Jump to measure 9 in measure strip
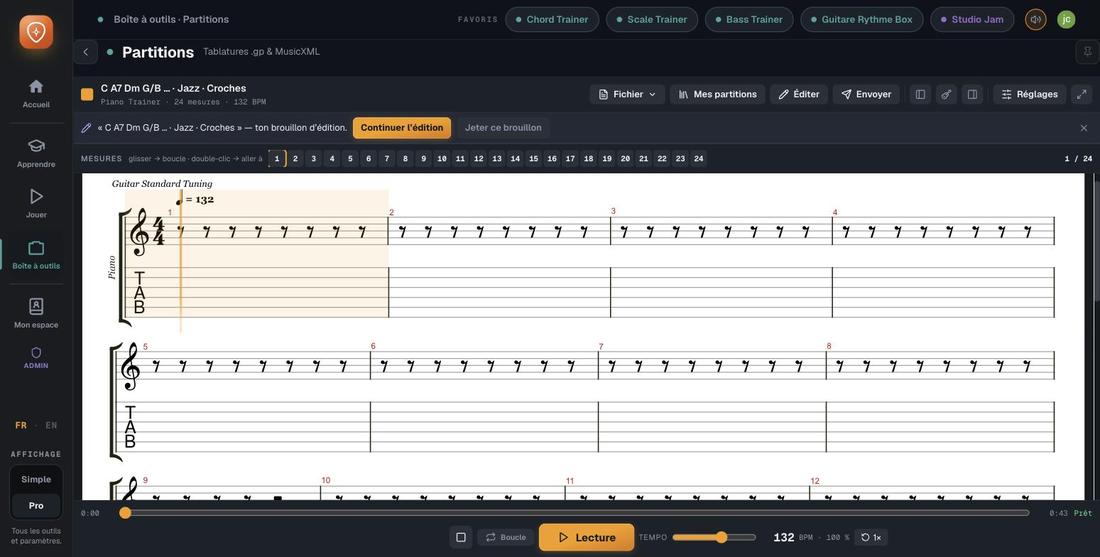Screen dimensions: 1100x557 click(x=423, y=159)
